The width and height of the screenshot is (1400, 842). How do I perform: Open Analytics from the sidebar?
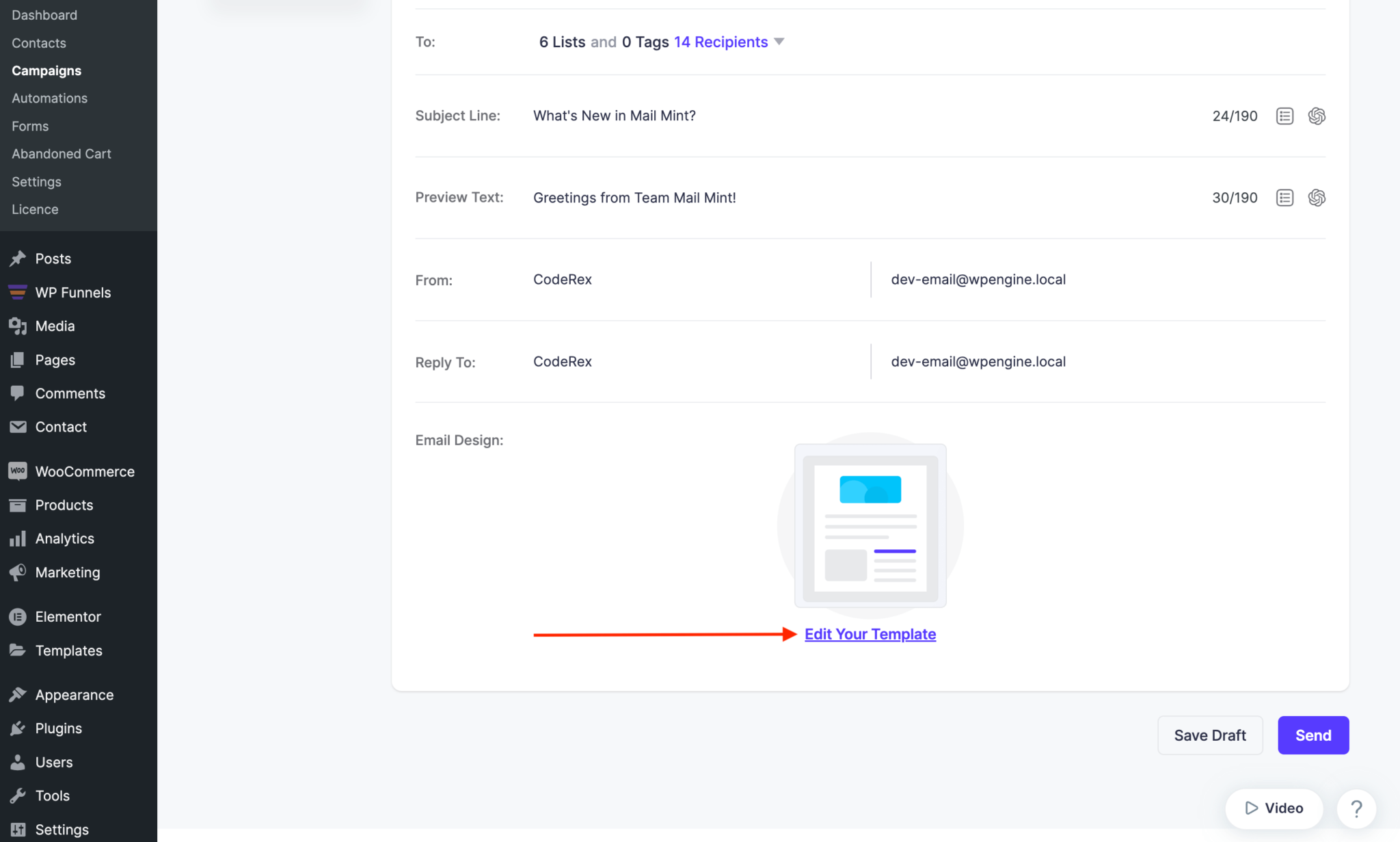point(65,538)
